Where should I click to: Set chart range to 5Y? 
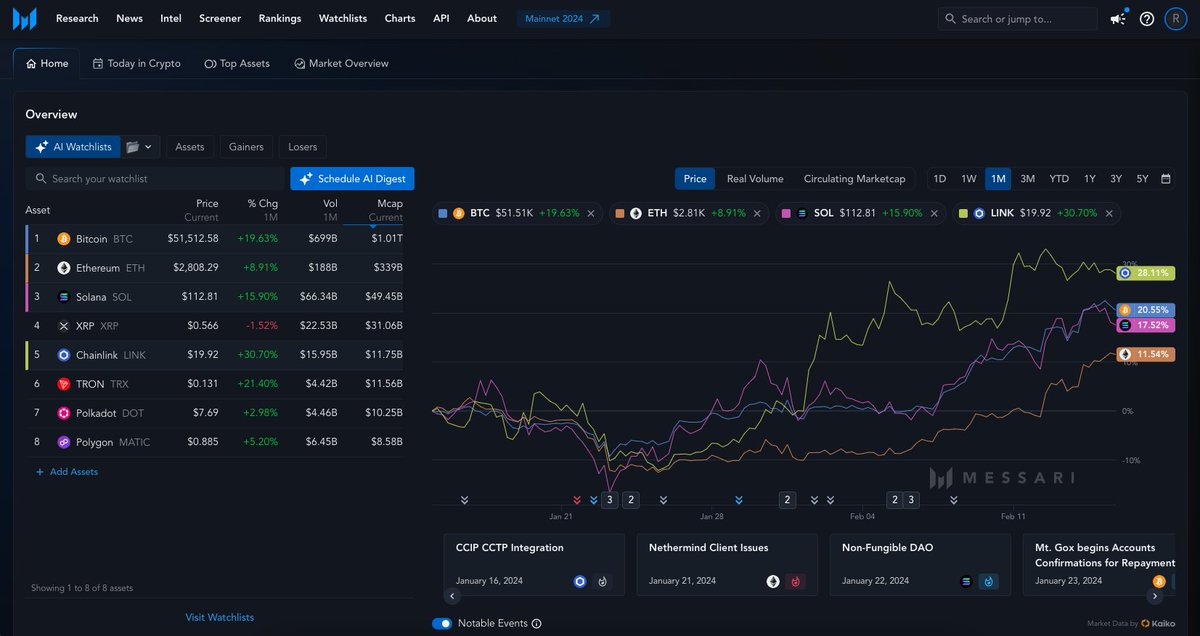click(1142, 179)
